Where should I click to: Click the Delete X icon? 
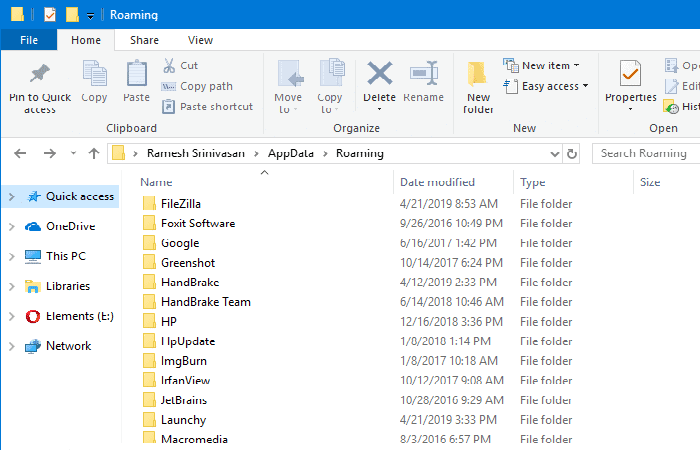click(x=379, y=73)
